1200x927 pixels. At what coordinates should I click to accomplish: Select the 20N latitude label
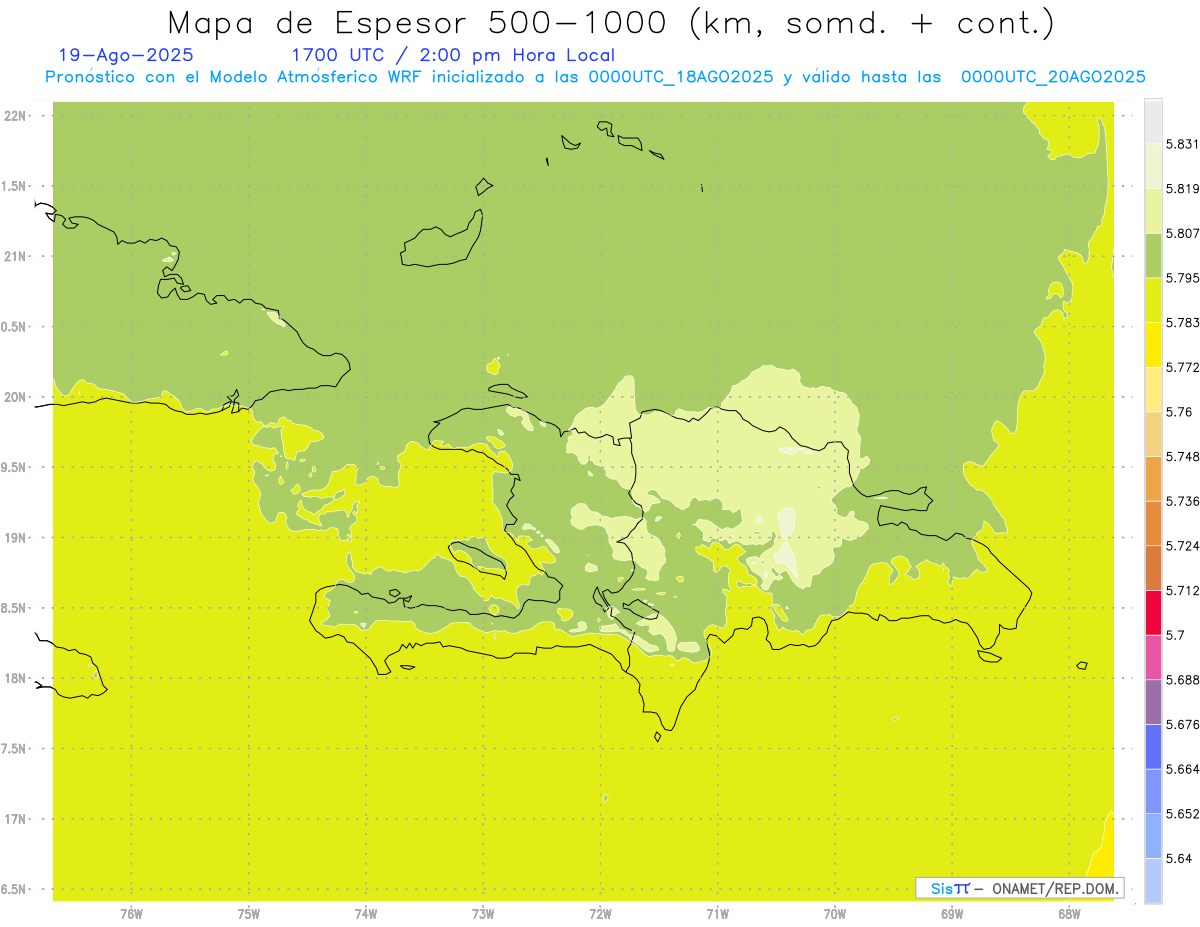point(14,397)
